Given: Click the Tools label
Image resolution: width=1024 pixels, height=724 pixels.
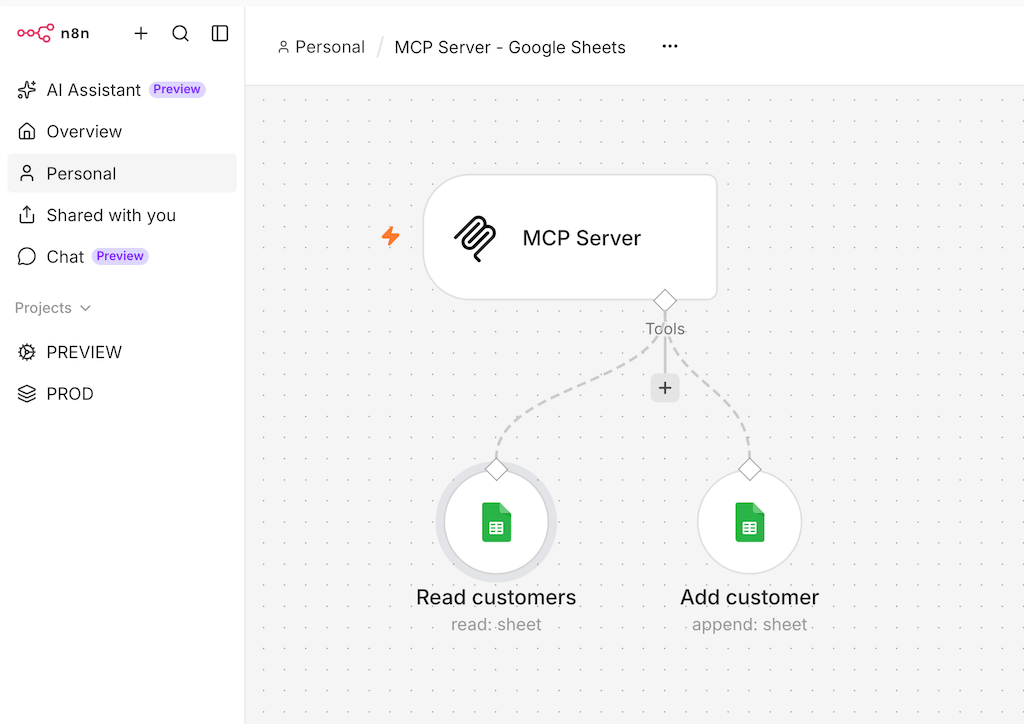Looking at the screenshot, I should coord(665,328).
